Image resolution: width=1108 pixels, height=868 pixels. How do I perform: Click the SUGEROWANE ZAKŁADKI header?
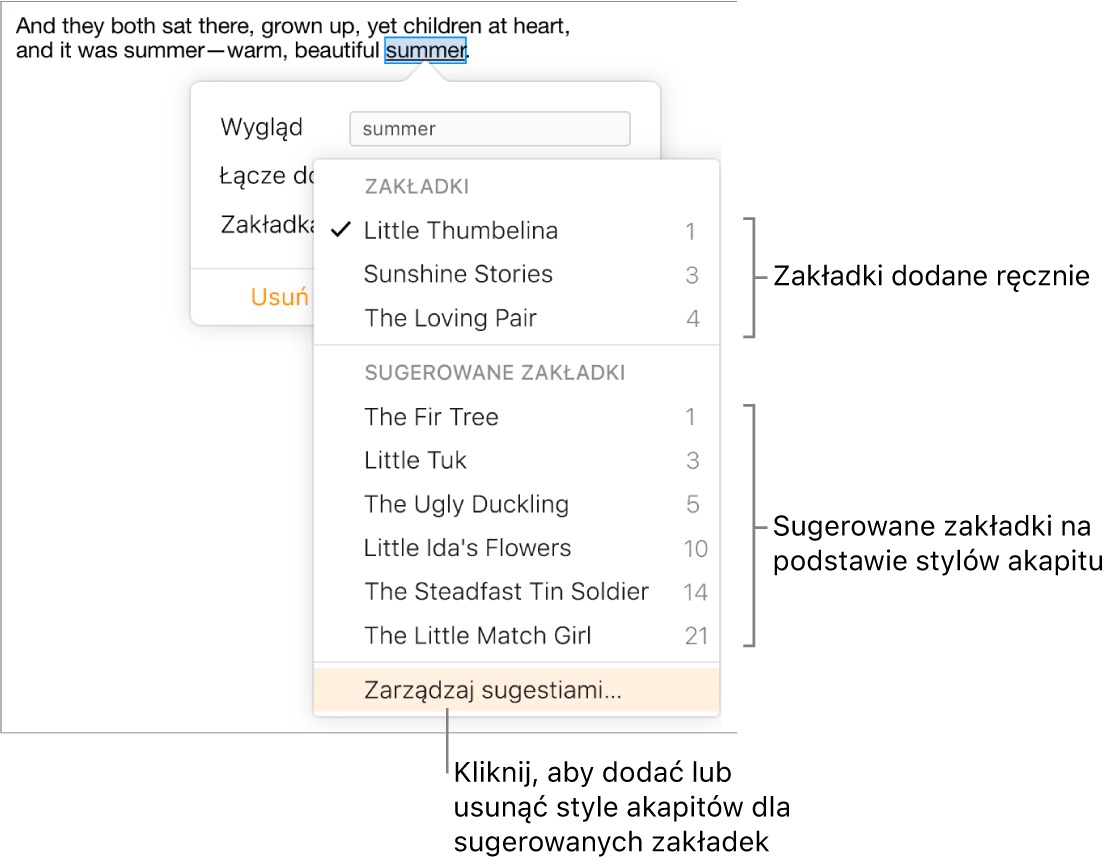click(494, 373)
